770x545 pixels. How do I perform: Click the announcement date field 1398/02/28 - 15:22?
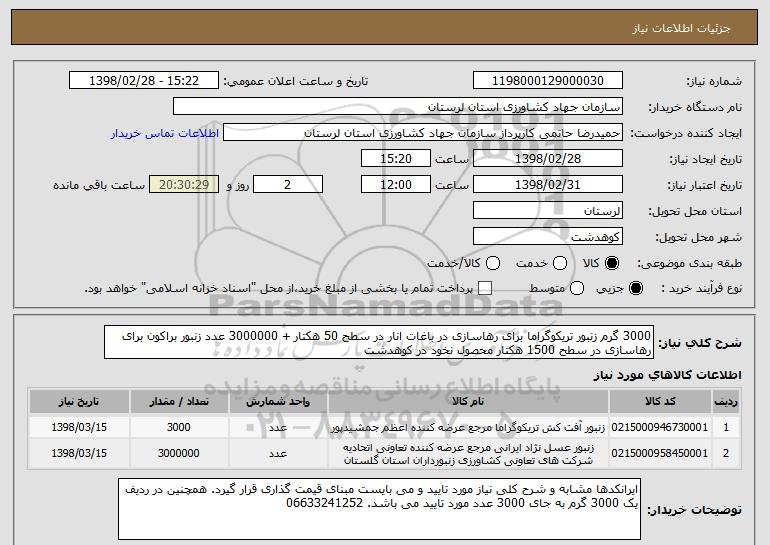point(144,81)
